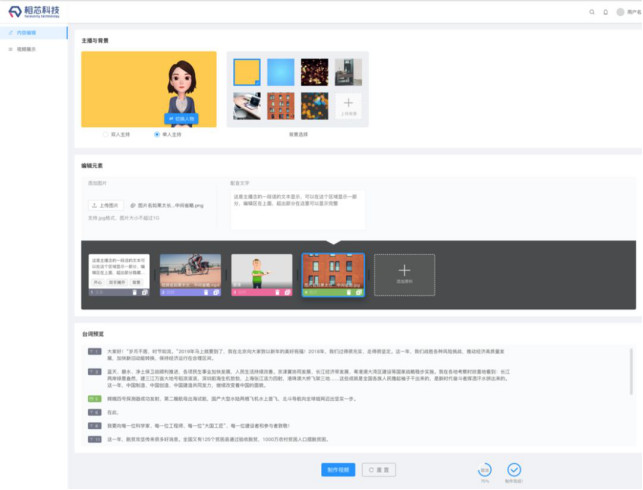Click the green highlighted line tag in script
Image resolution: width=643 pixels, height=490 pixels.
(x=94, y=399)
